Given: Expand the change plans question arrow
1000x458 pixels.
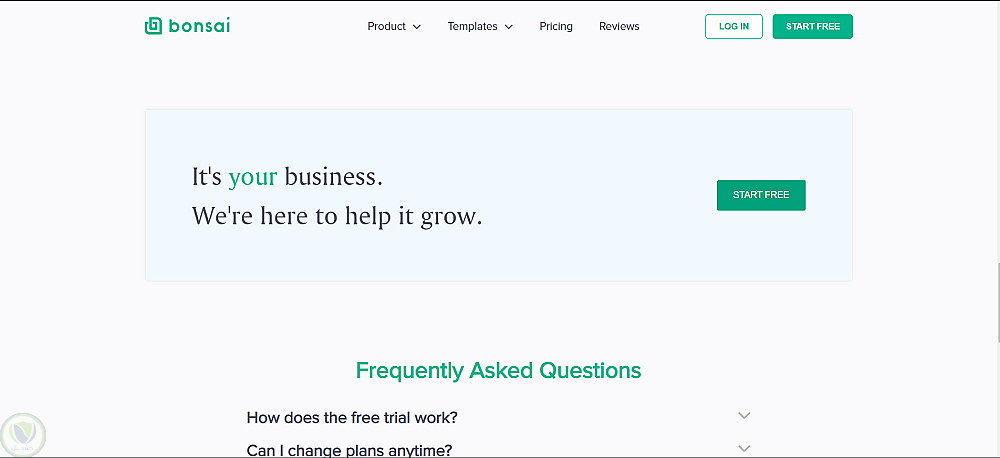Looking at the screenshot, I should pyautogui.click(x=744, y=448).
